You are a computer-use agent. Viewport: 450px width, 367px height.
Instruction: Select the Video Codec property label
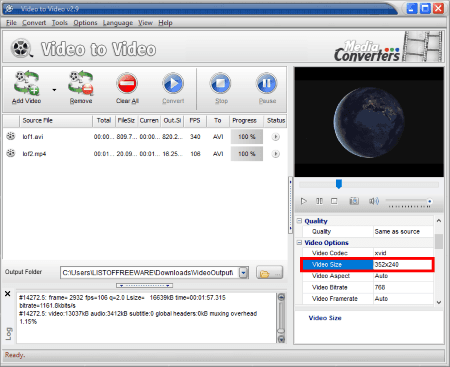pyautogui.click(x=338, y=253)
